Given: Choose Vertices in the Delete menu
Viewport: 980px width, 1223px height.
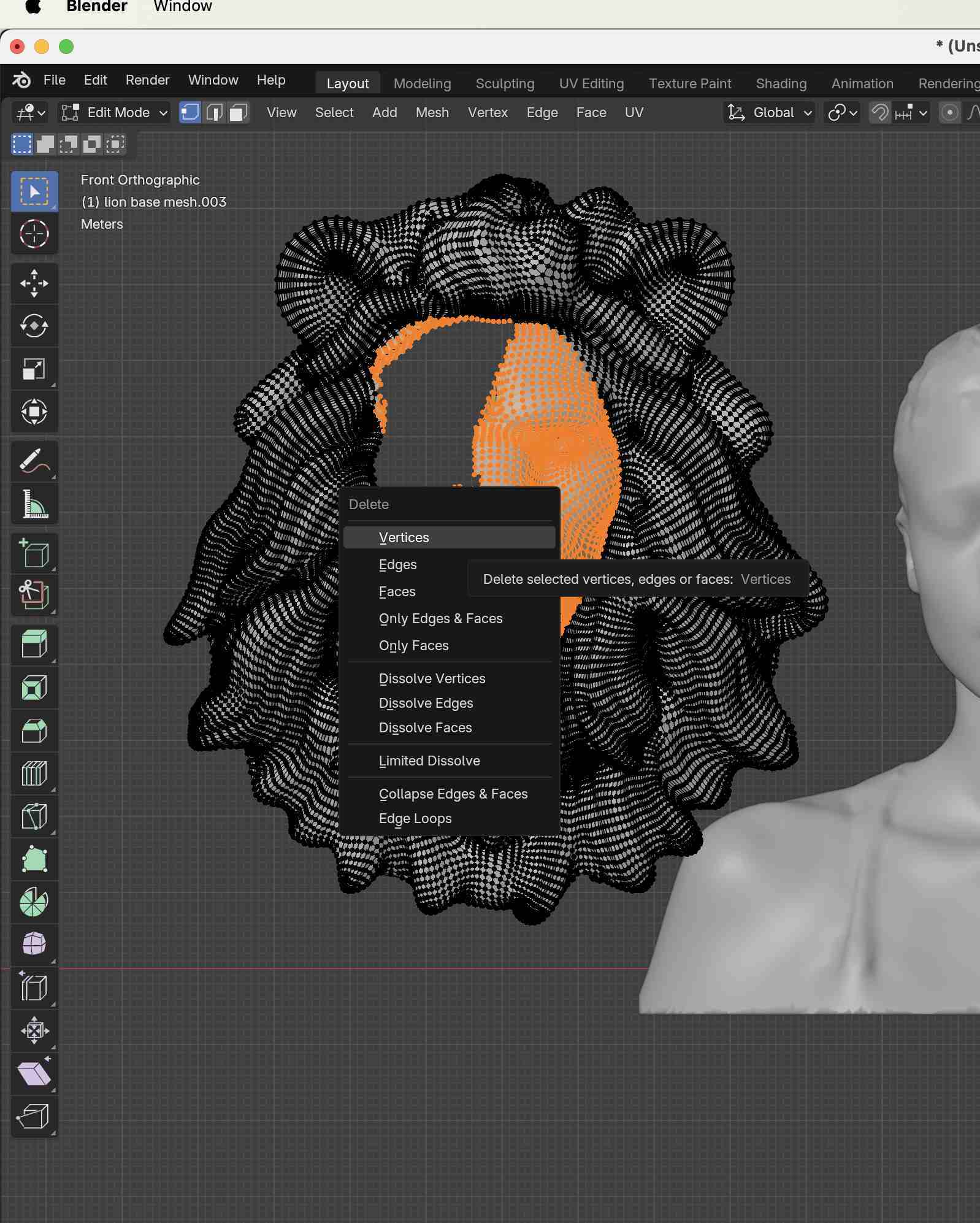Looking at the screenshot, I should [x=450, y=537].
